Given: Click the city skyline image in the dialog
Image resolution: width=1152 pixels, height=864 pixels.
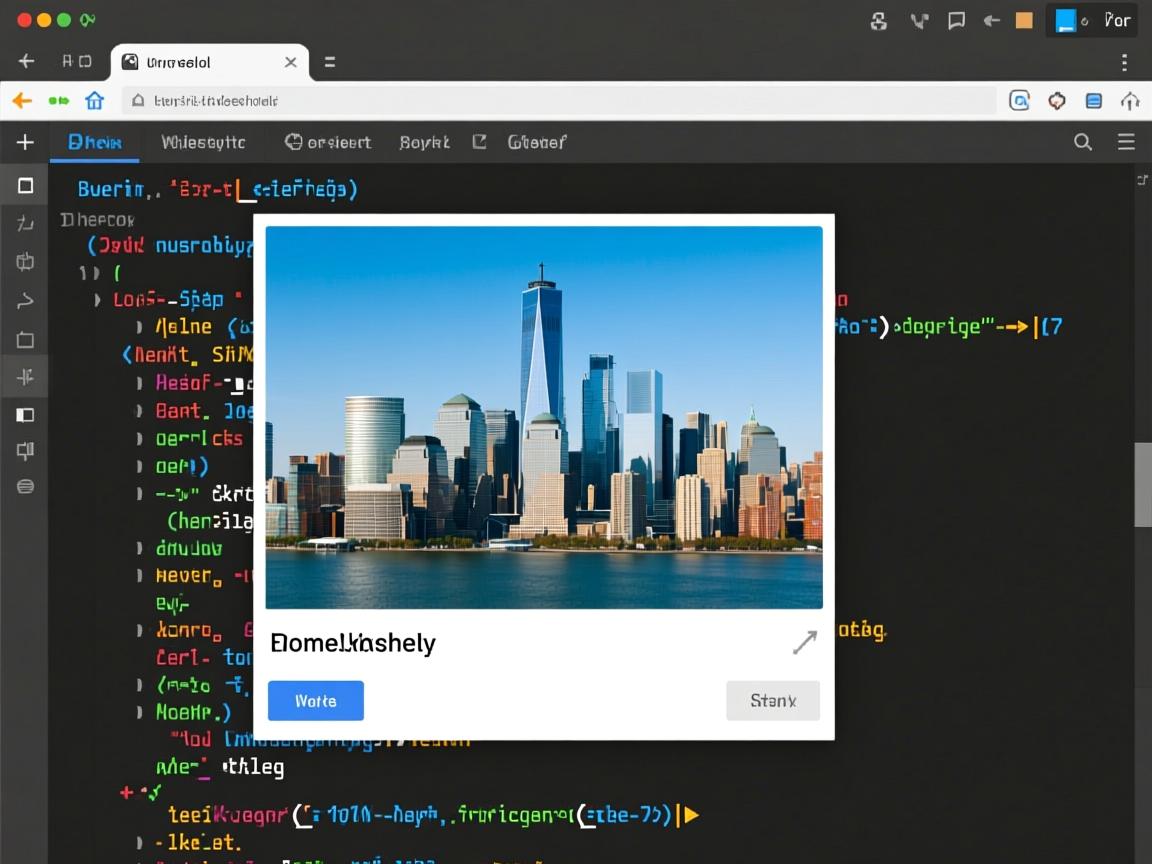Looking at the screenshot, I should coord(544,417).
